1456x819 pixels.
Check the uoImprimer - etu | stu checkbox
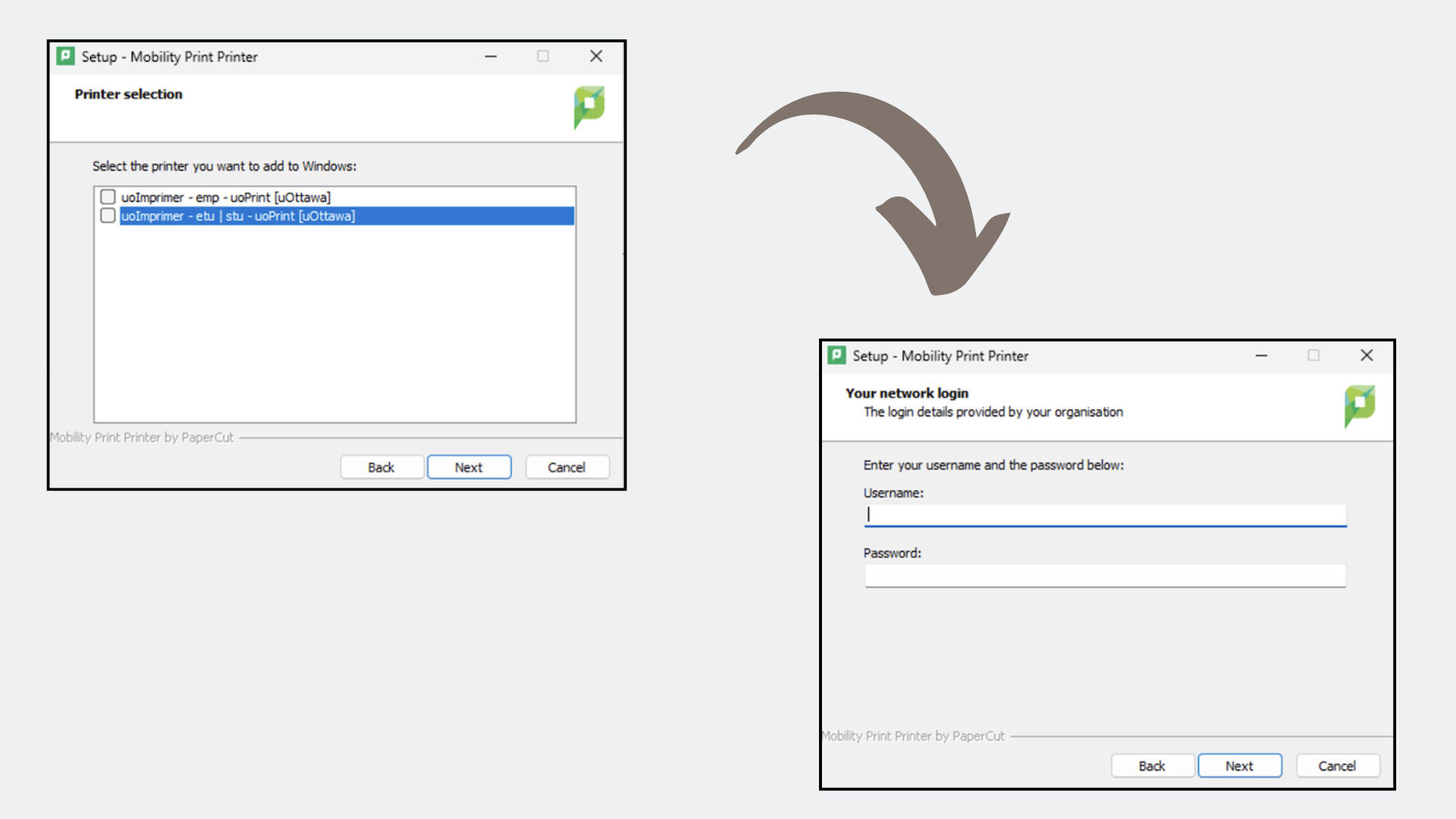108,216
